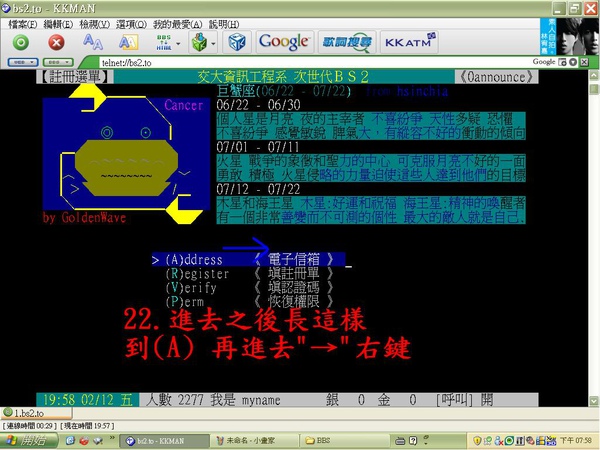Screen dimensions: 600x450
Task: Switch to the 1.bs2.to session tab
Action: [x=36, y=413]
